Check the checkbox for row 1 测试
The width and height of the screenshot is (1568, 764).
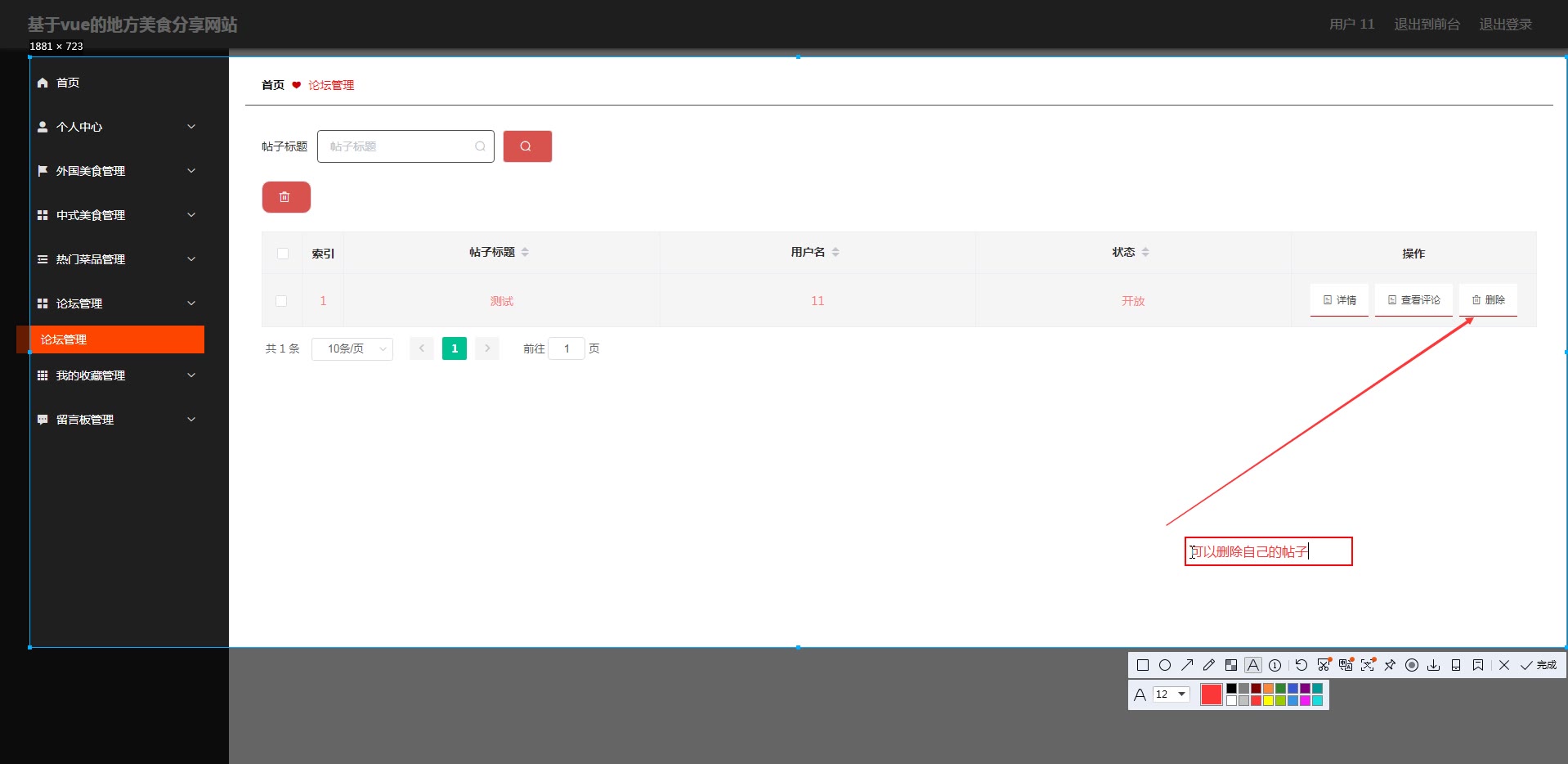pyautogui.click(x=281, y=301)
